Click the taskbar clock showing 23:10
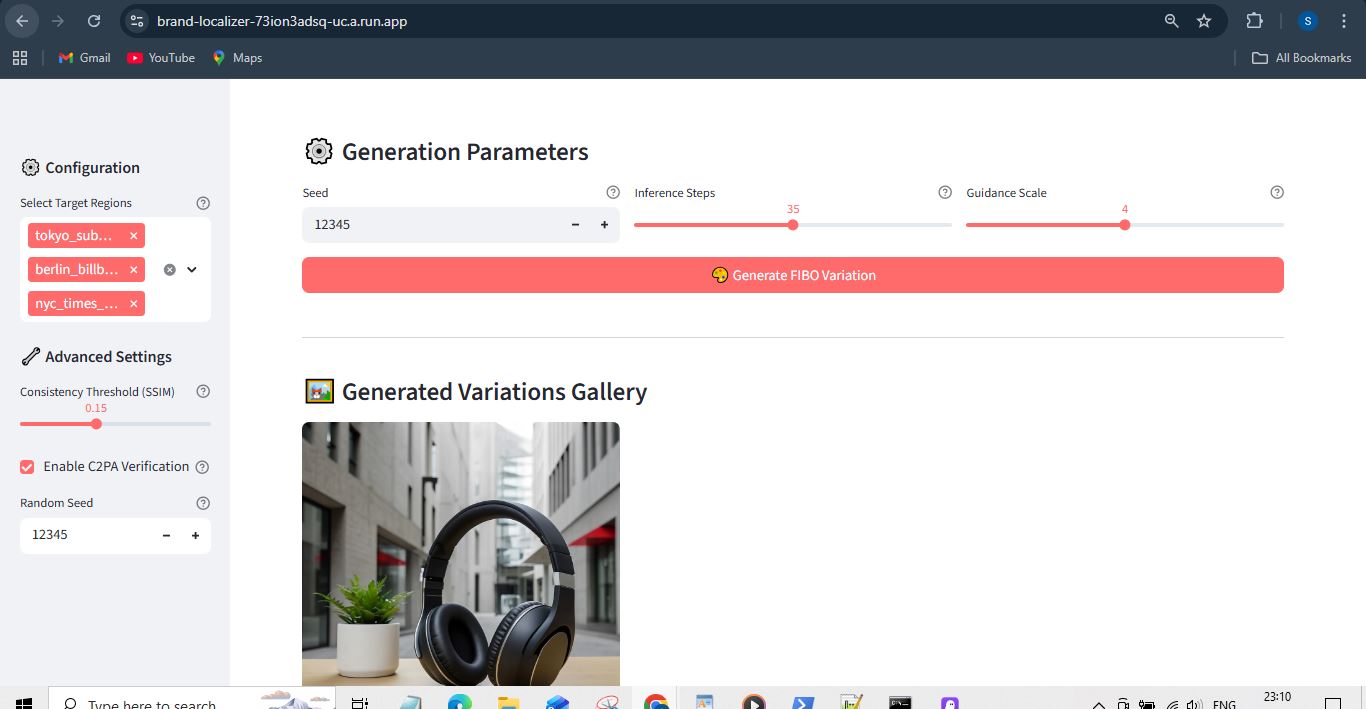 click(x=1277, y=697)
